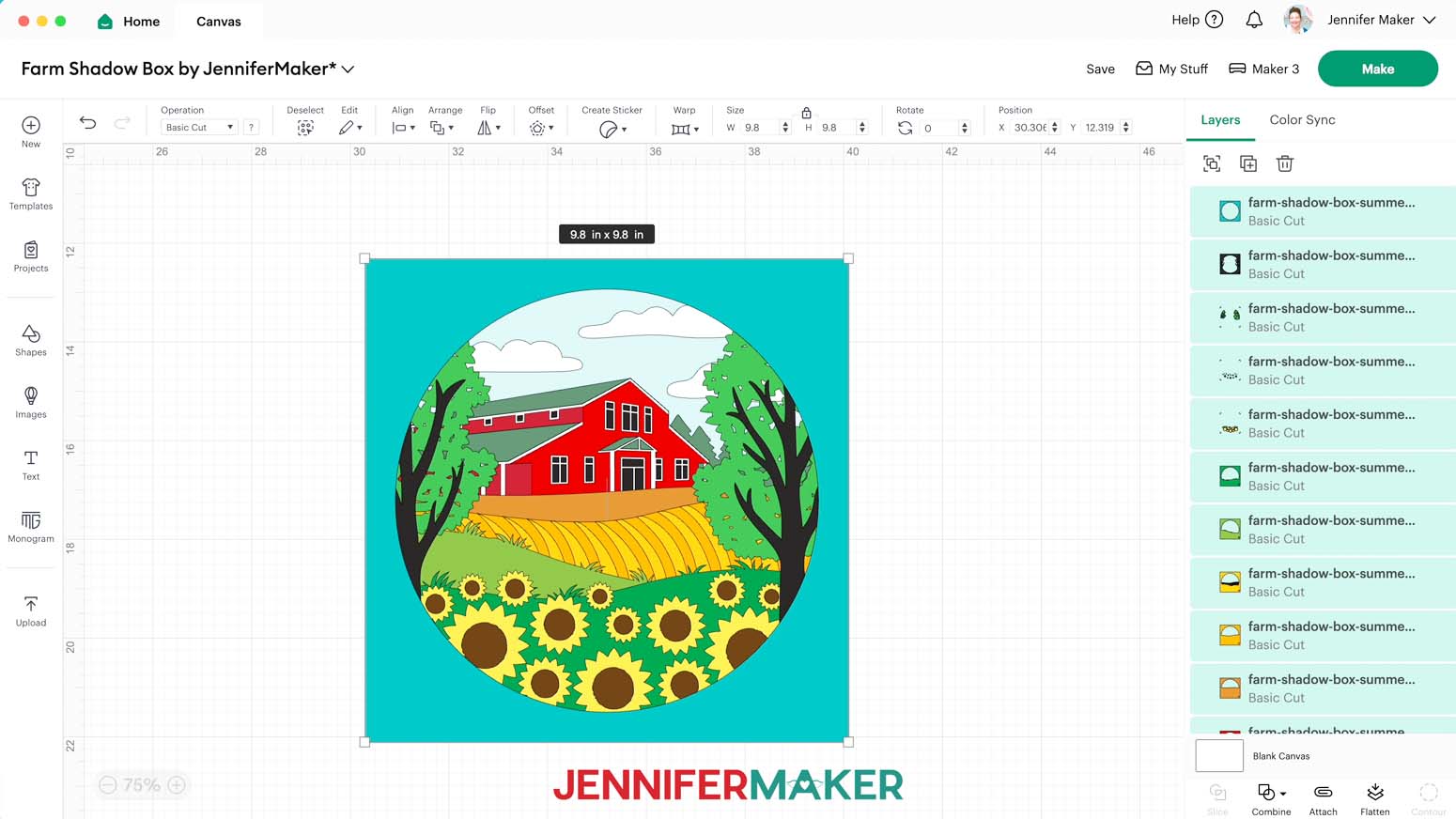Click the Width input field
The image size is (1456, 819).
coord(761,128)
